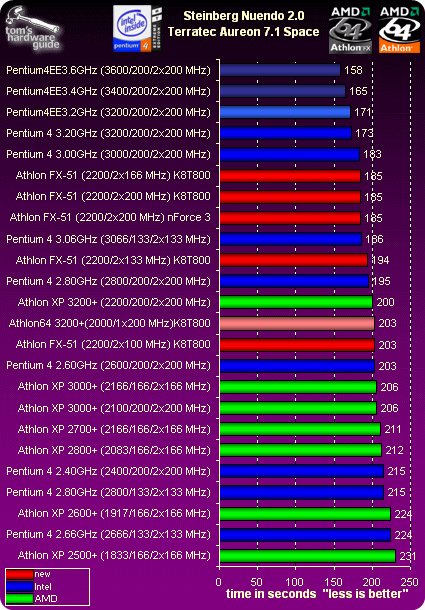Click the pink Athlon64 3200+ bar
Image resolution: width=425 pixels, height=610 pixels.
pos(297,324)
